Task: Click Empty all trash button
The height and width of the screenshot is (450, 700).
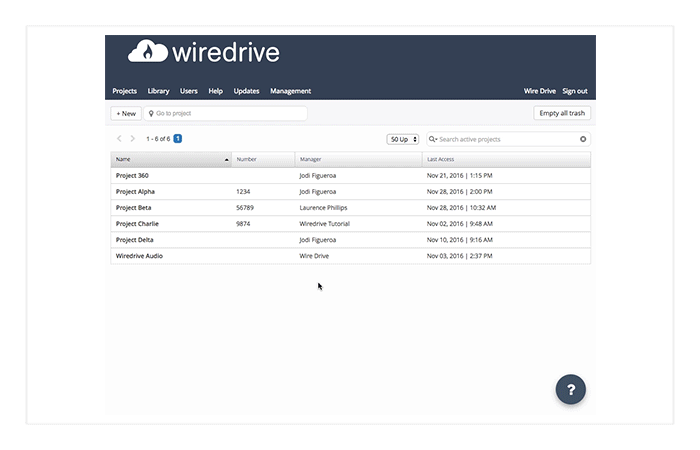Action: click(x=562, y=113)
